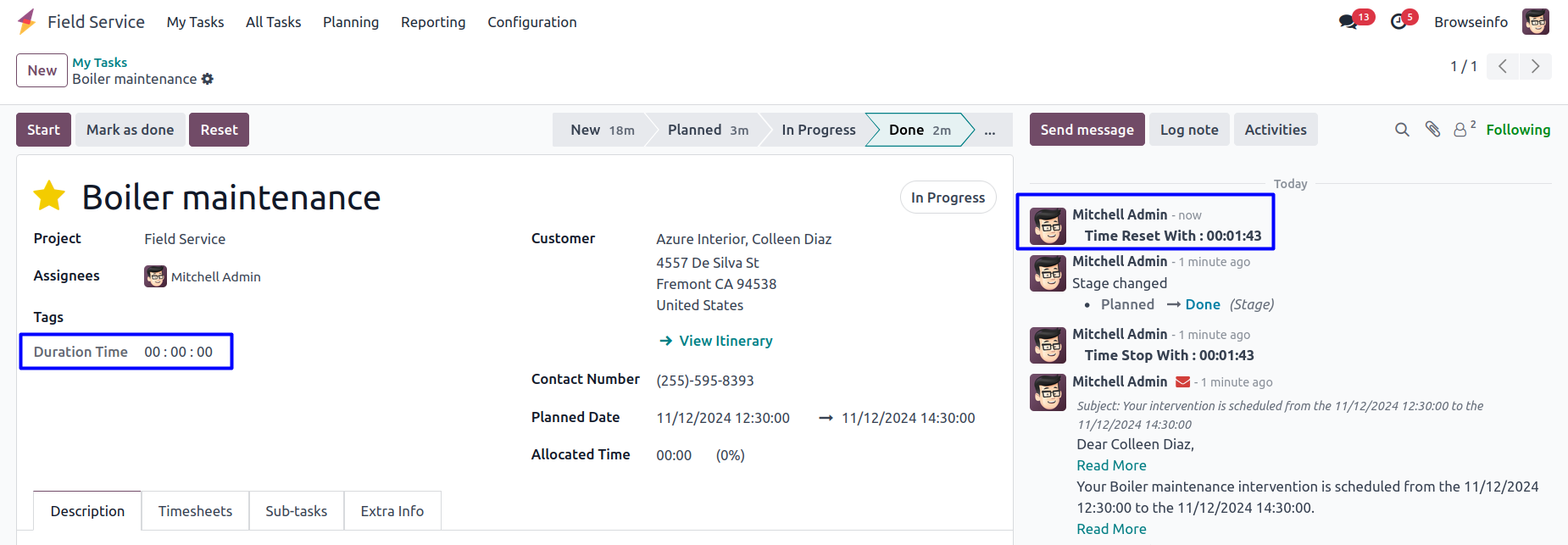The height and width of the screenshot is (545, 1568).
Task: Open the chat messages icon
Action: pos(1348,22)
